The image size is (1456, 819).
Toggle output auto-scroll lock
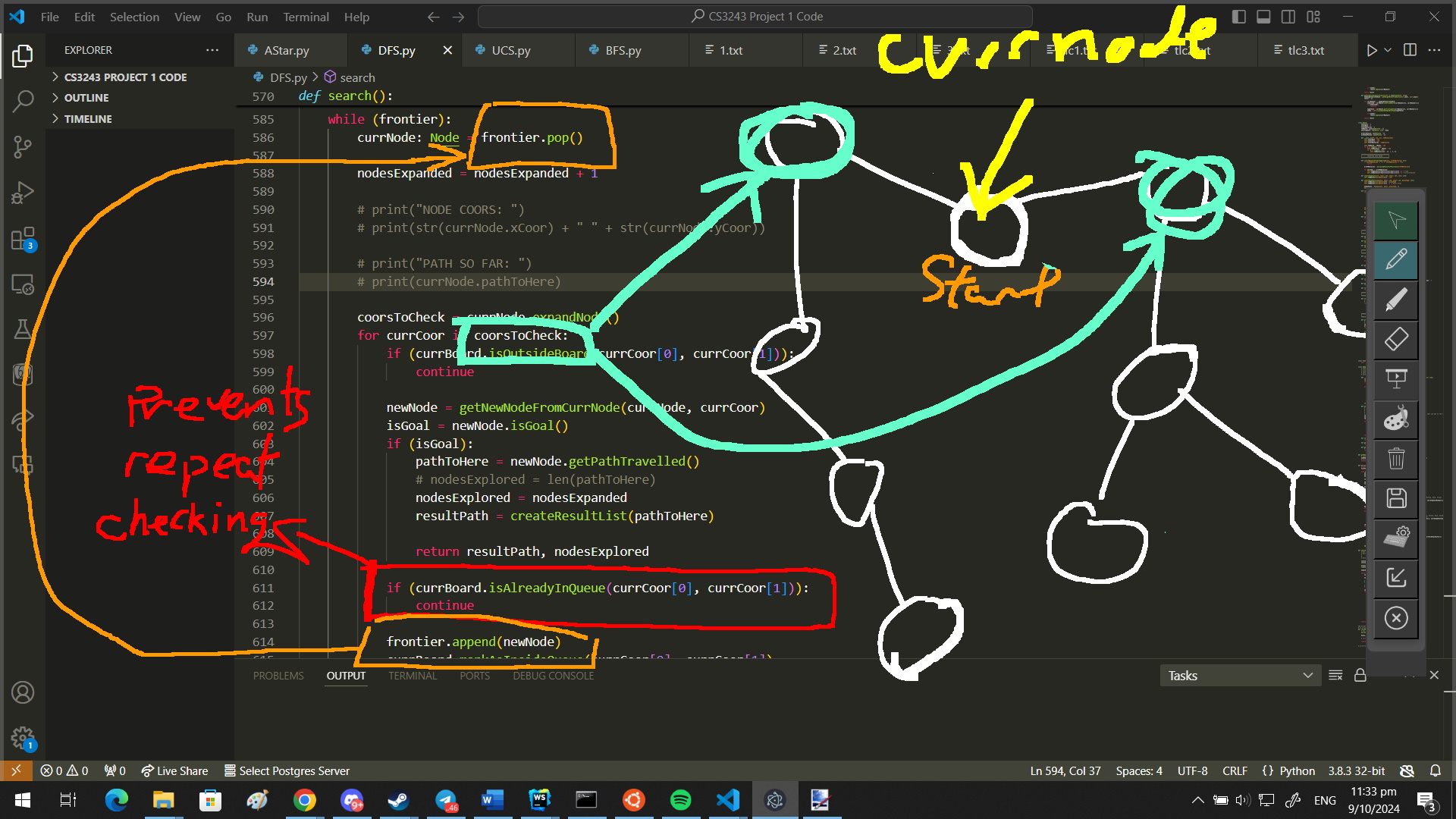pos(1360,675)
